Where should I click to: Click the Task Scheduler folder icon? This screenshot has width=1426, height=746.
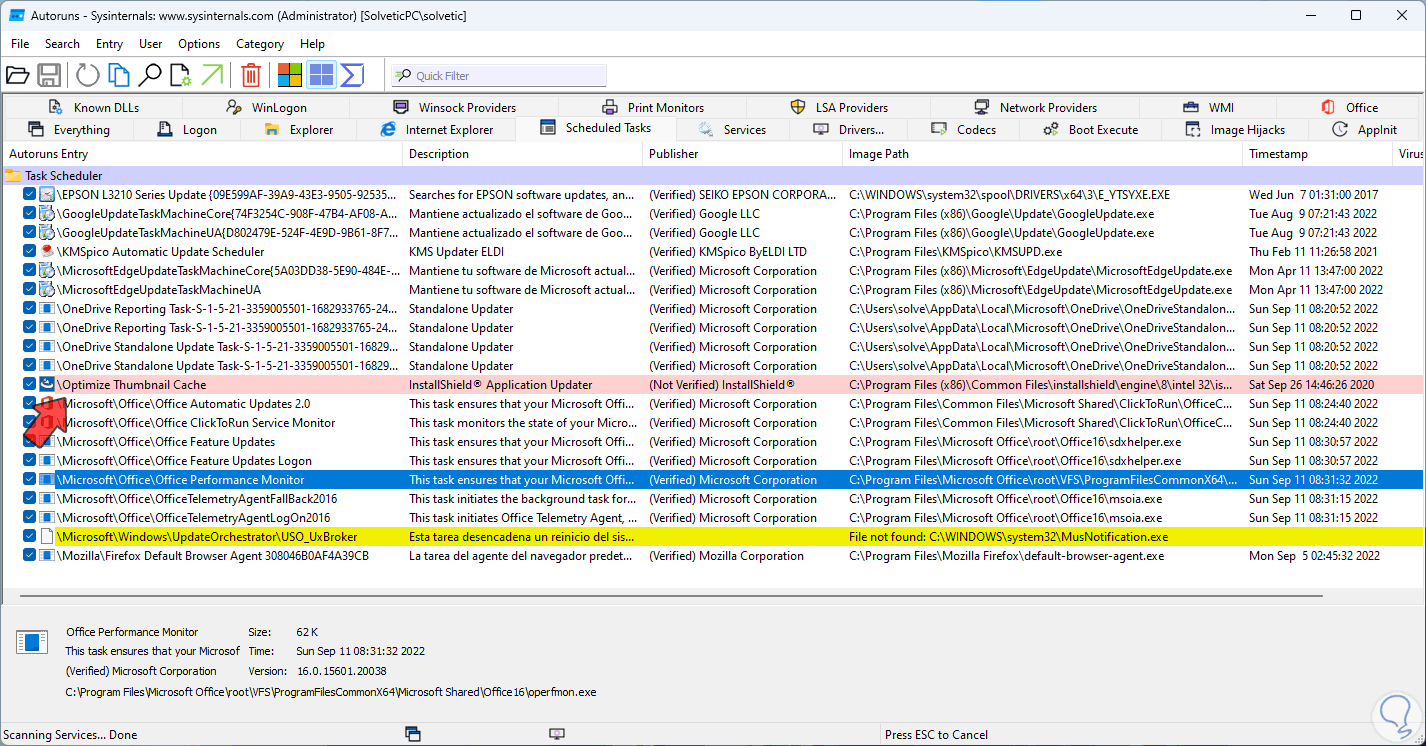(x=13, y=176)
